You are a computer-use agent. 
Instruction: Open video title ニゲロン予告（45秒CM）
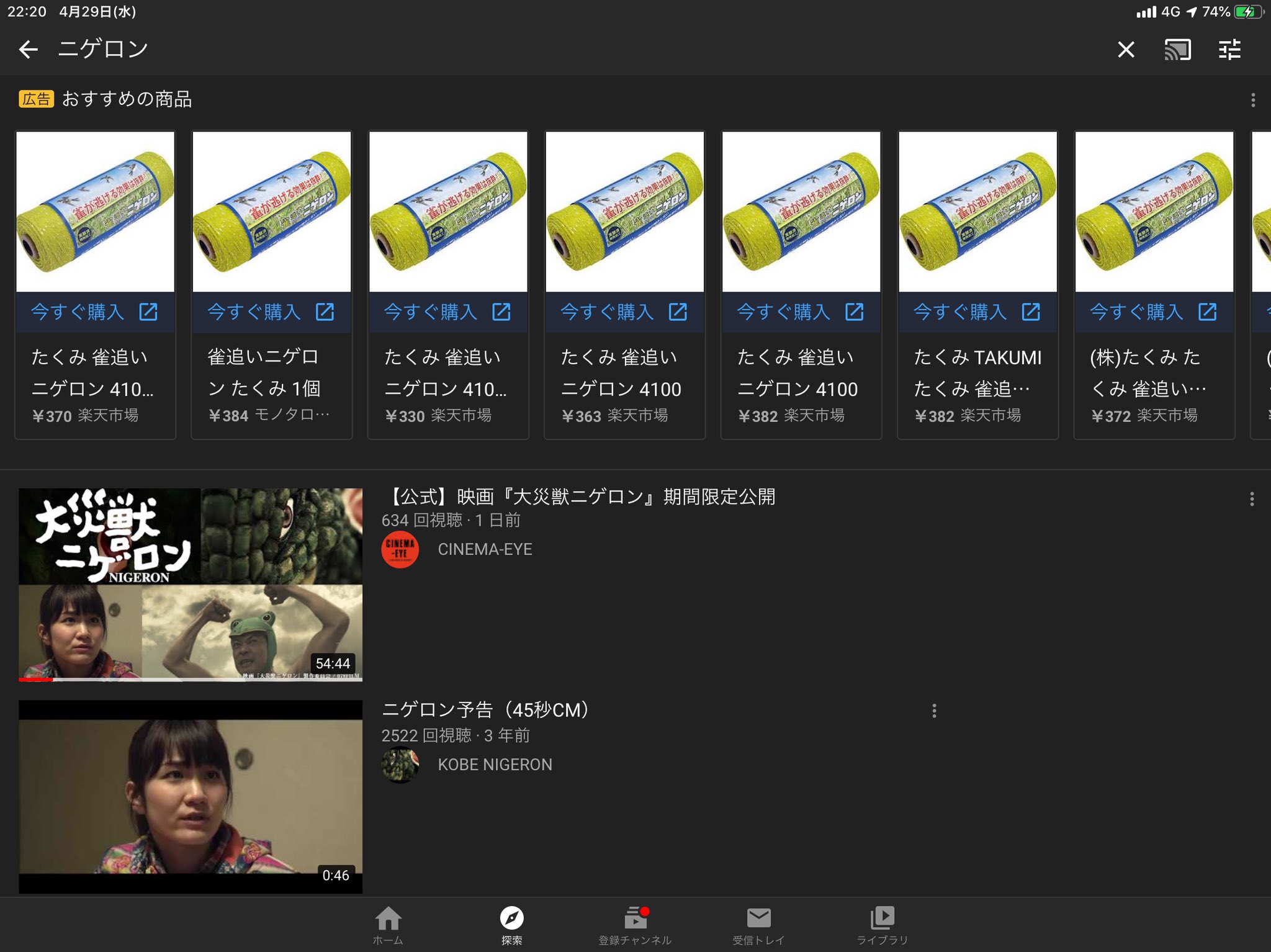coord(485,710)
